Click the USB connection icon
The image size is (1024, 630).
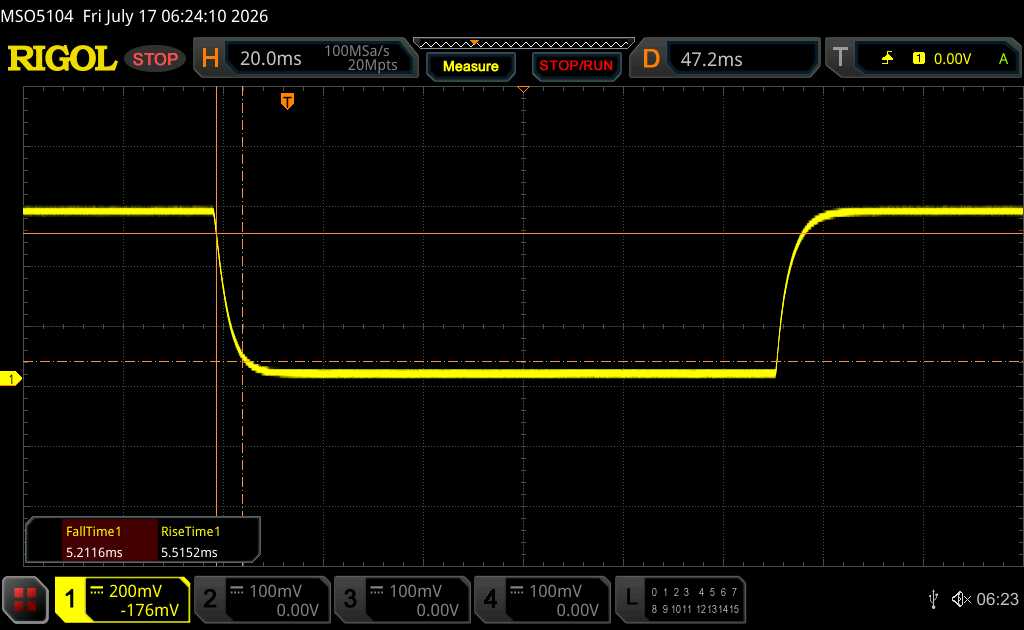pyautogui.click(x=933, y=599)
